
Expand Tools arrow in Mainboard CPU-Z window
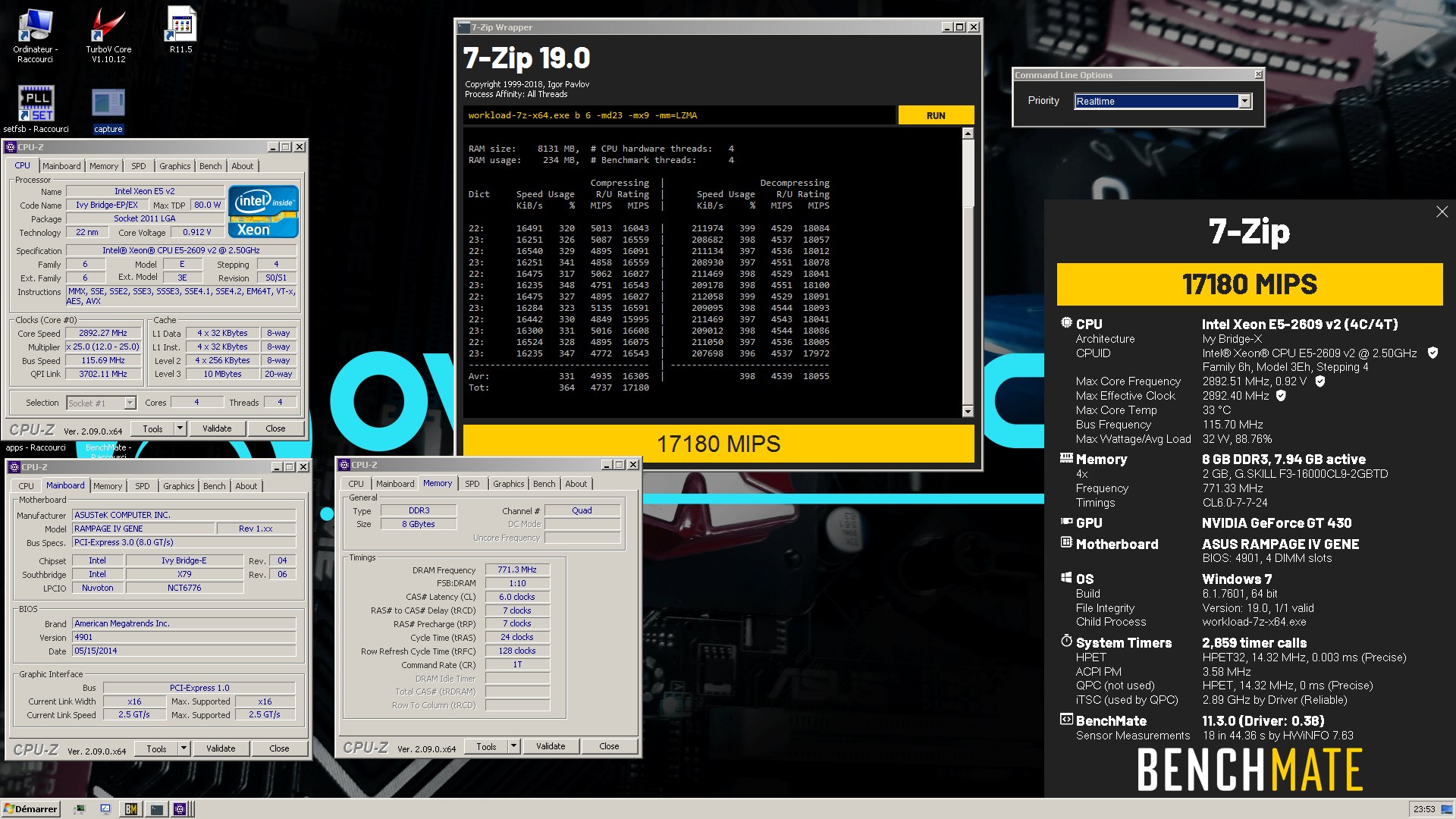point(184,748)
